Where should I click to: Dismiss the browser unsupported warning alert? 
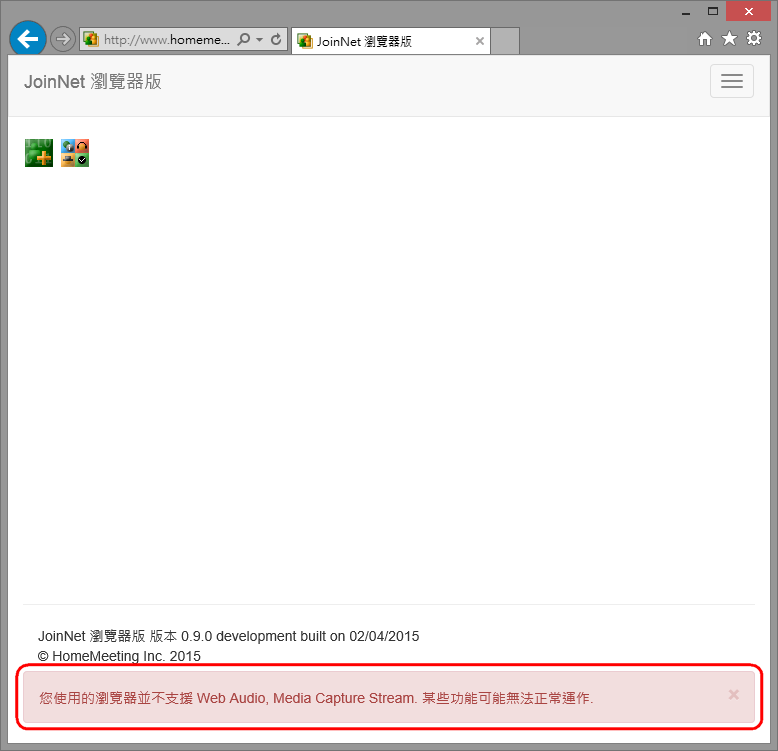[733, 695]
